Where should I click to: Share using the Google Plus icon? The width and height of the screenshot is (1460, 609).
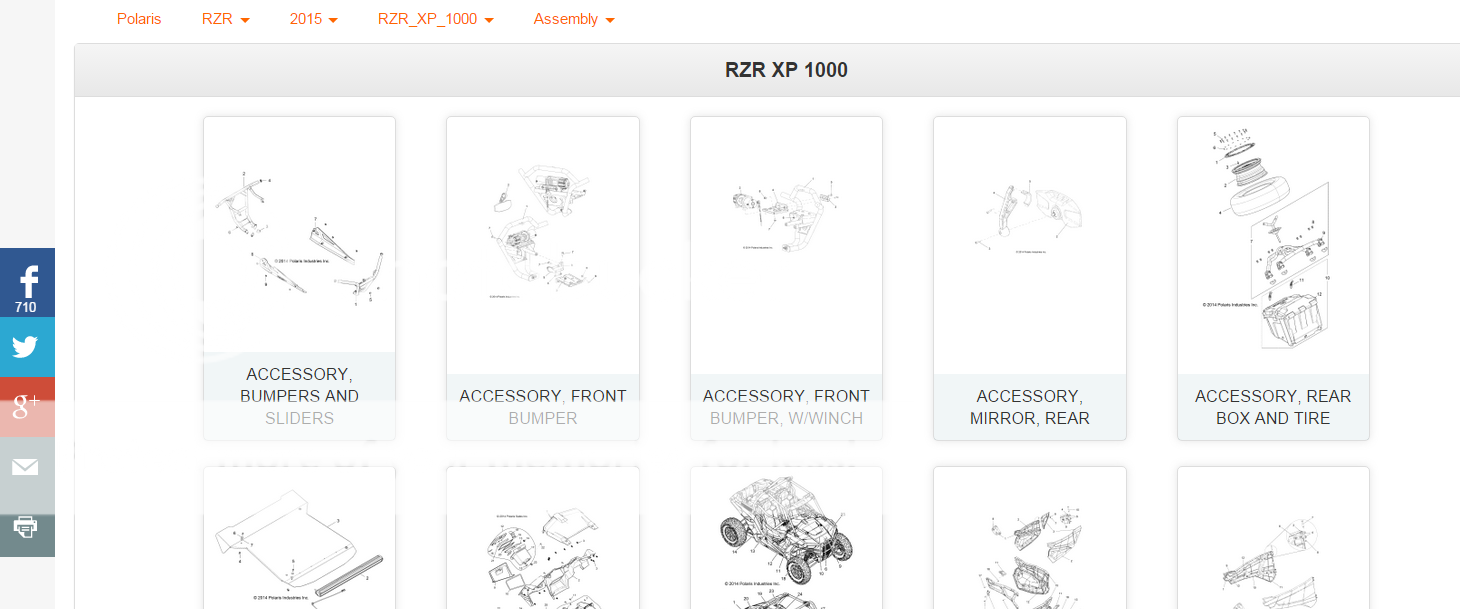[x=27, y=407]
